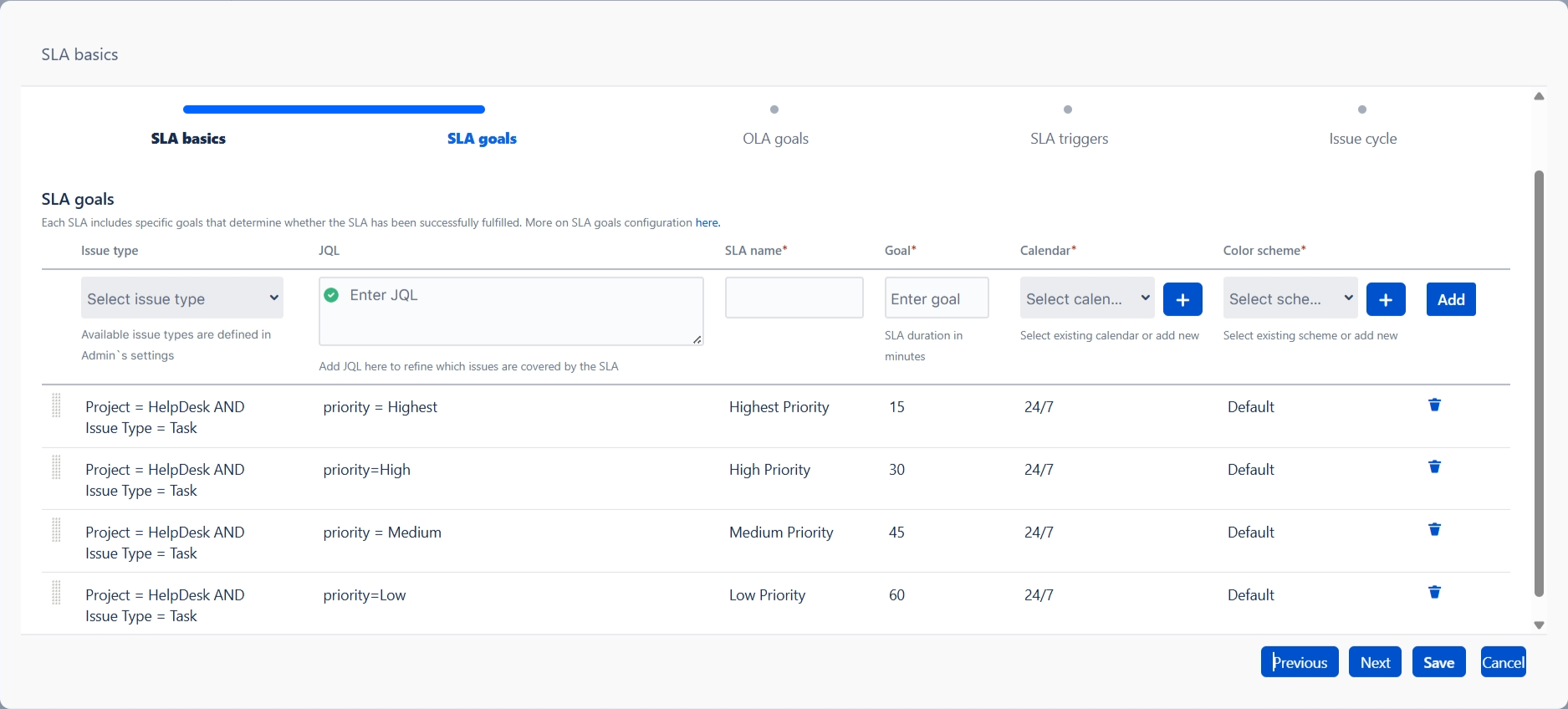
Task: Click drag handle of Low Priority row
Action: [57, 593]
